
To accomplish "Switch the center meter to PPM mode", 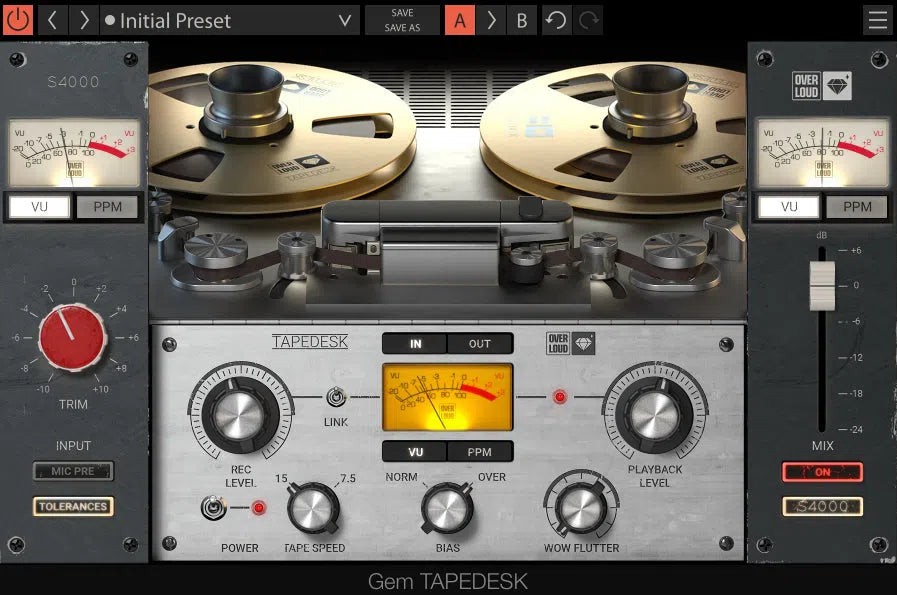I will point(479,451).
